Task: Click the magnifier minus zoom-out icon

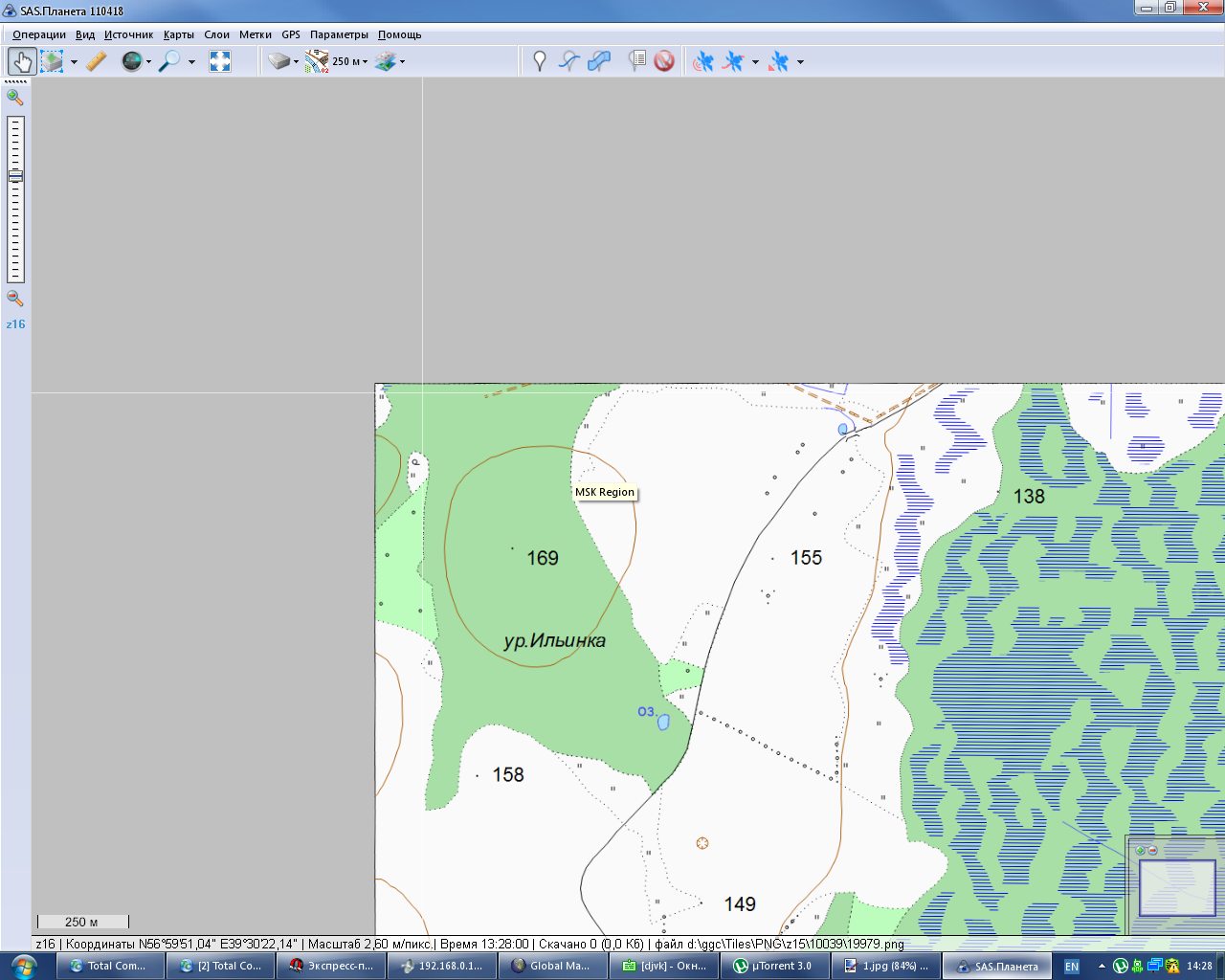Action: click(15, 299)
